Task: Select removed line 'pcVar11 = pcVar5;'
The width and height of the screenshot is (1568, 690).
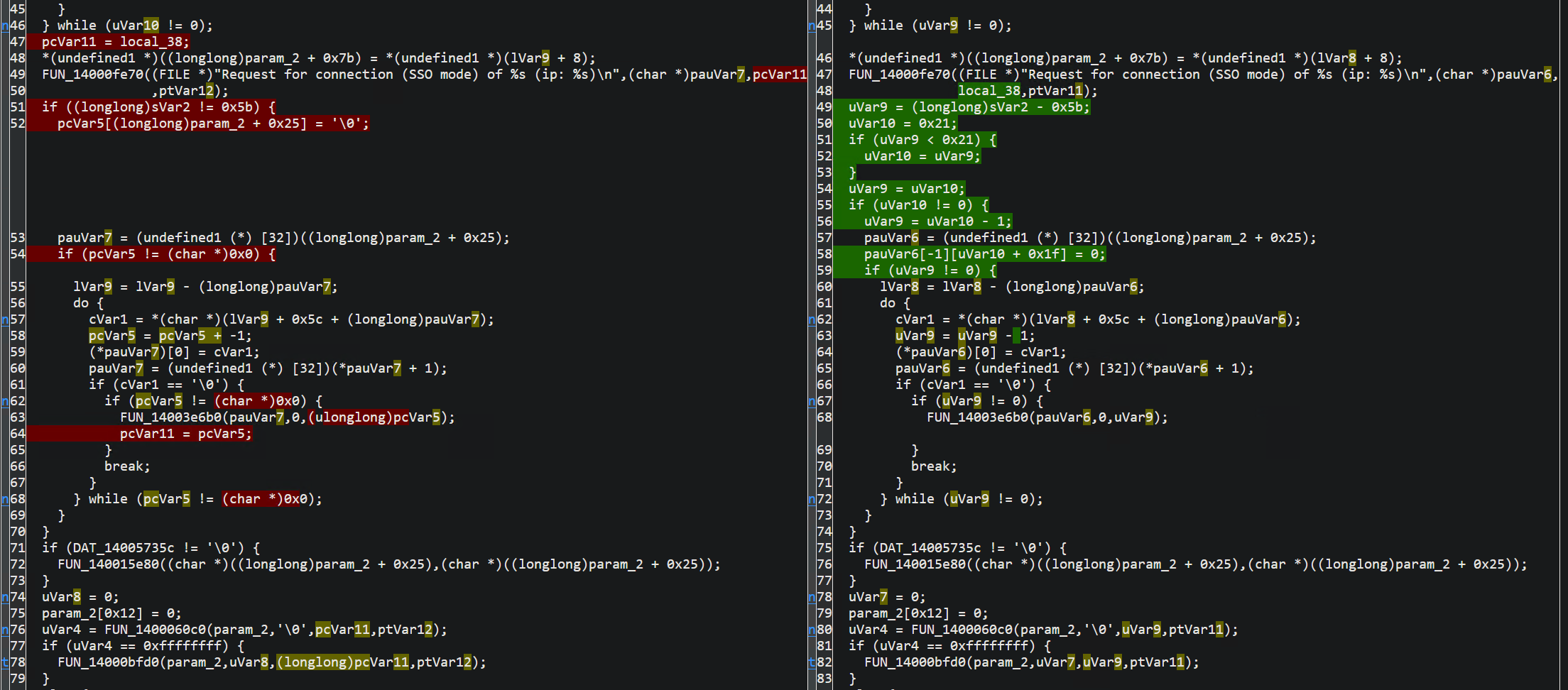Action: [x=185, y=434]
